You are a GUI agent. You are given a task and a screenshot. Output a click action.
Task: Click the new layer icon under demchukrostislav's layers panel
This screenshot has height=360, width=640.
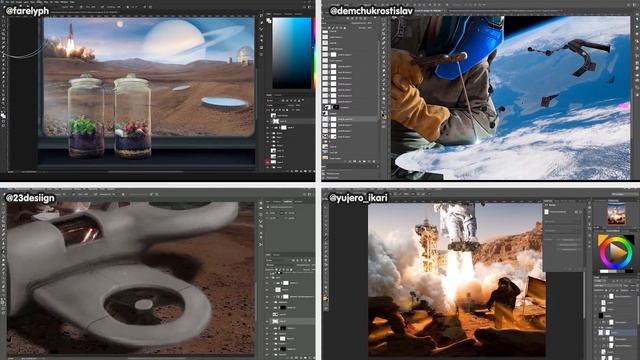pyautogui.click(x=369, y=161)
